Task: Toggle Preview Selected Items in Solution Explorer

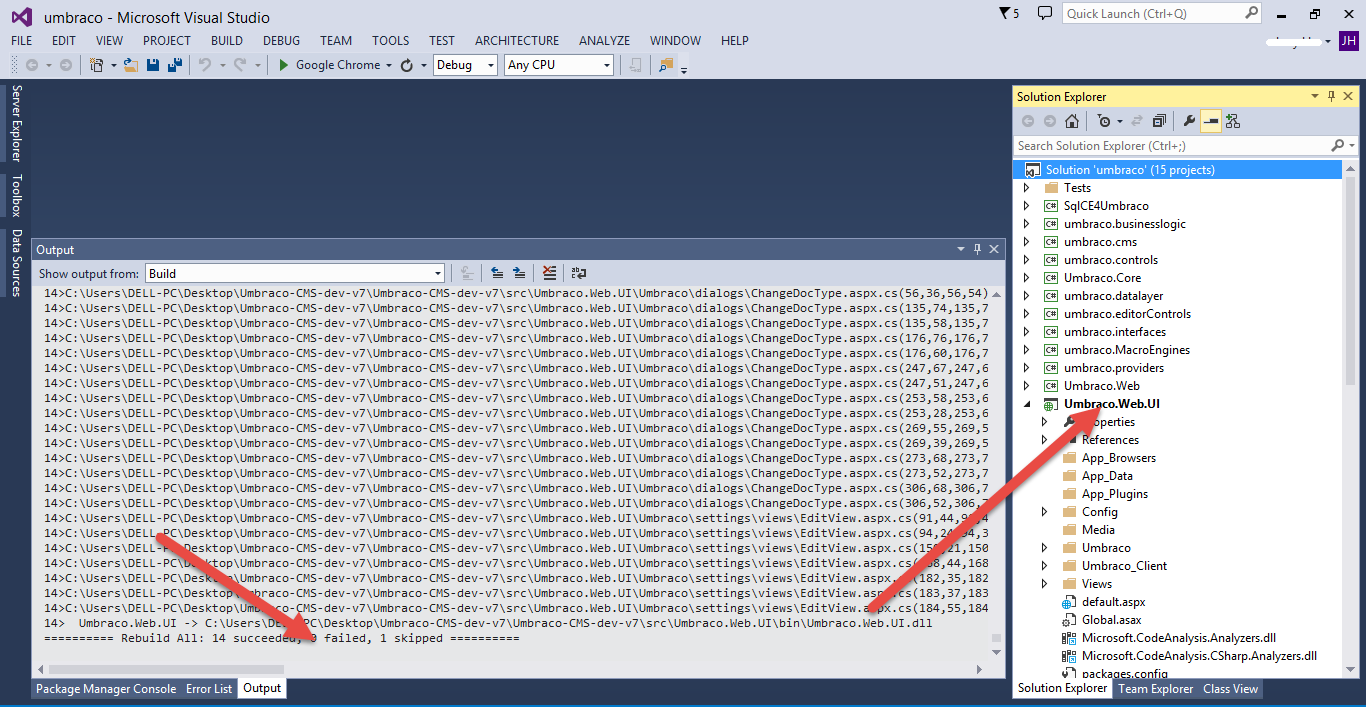Action: click(1211, 121)
